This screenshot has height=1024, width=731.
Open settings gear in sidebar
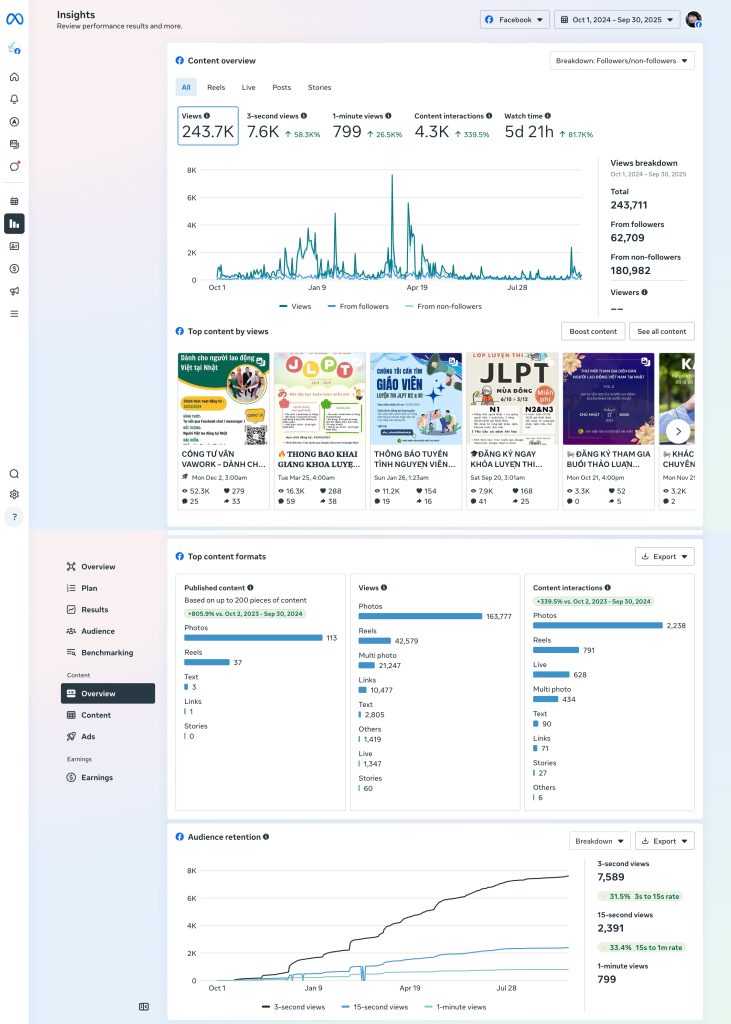pos(14,494)
